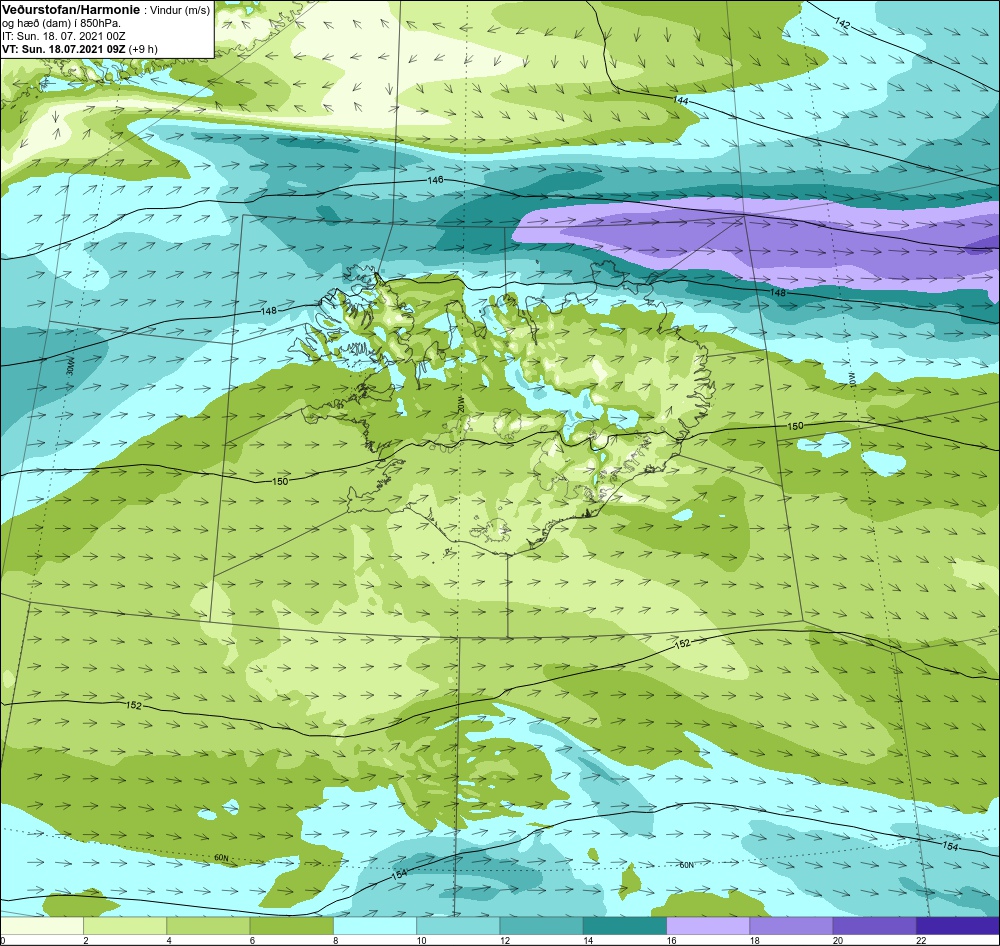Click the teal 12–14 m/s legend swatch
The height and width of the screenshot is (946, 1000).
click(x=541, y=925)
